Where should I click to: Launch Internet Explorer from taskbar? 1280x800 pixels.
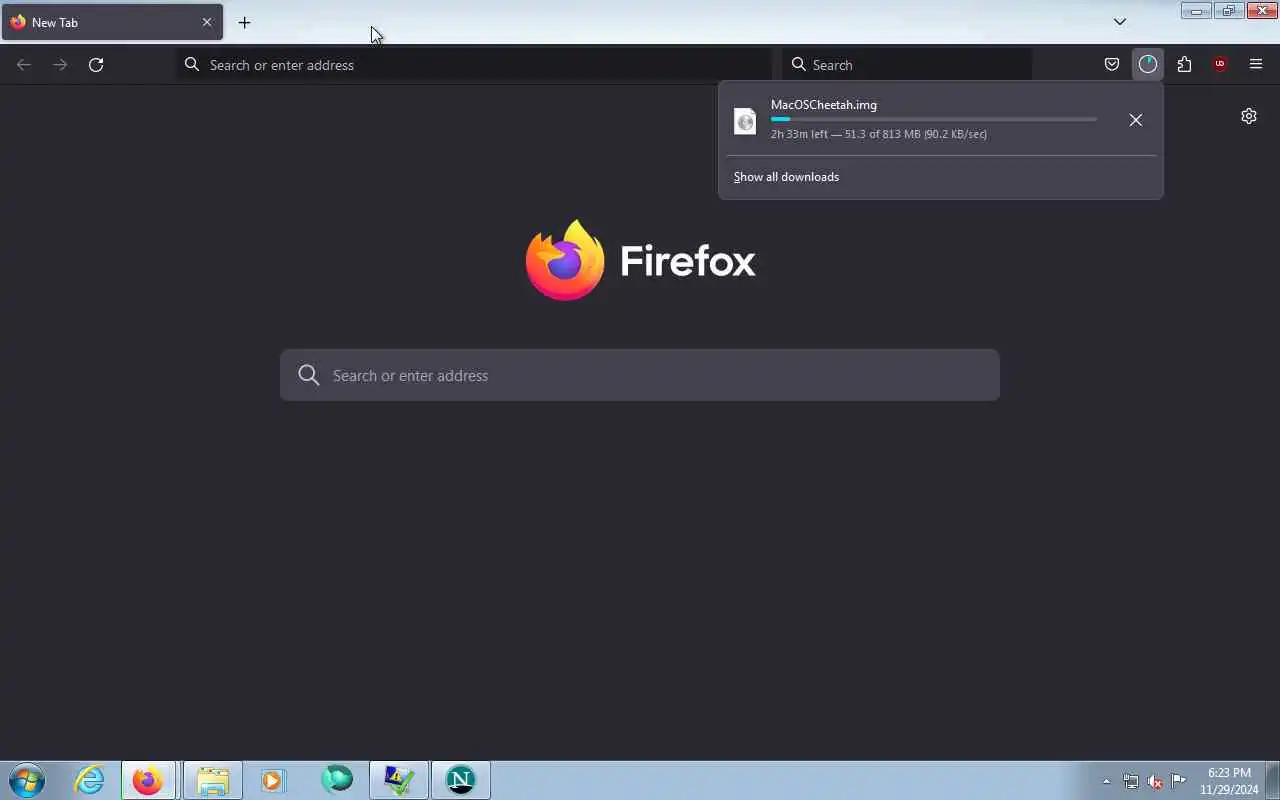(x=90, y=780)
